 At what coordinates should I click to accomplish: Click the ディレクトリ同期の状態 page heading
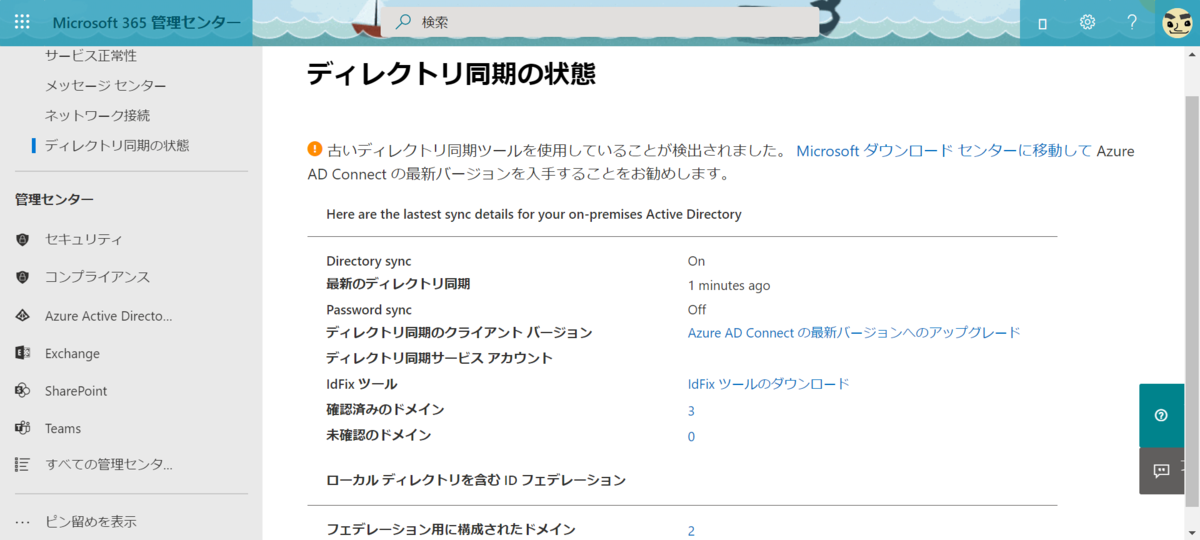pos(451,73)
